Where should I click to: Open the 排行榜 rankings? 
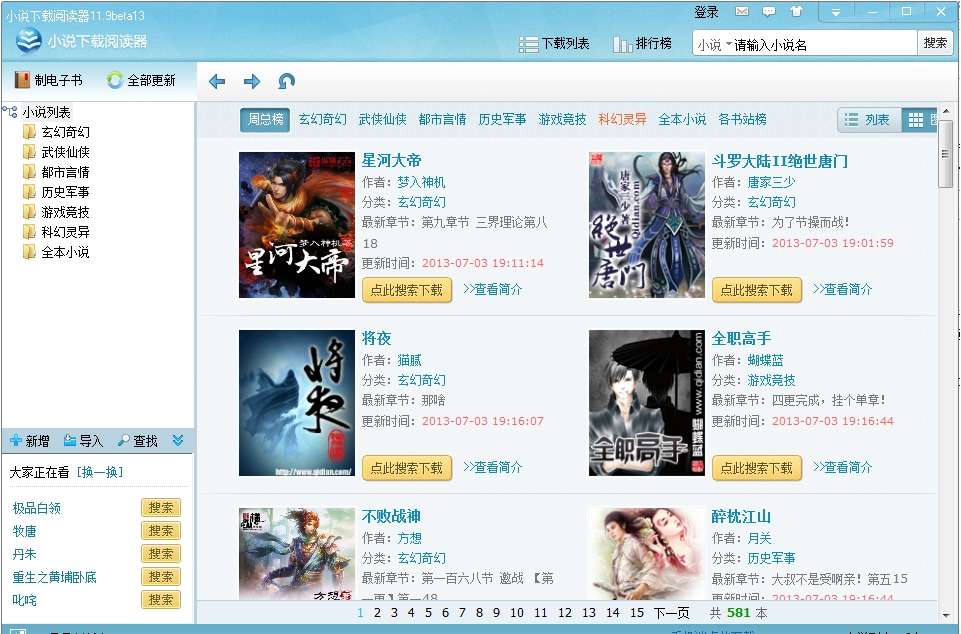coord(642,44)
